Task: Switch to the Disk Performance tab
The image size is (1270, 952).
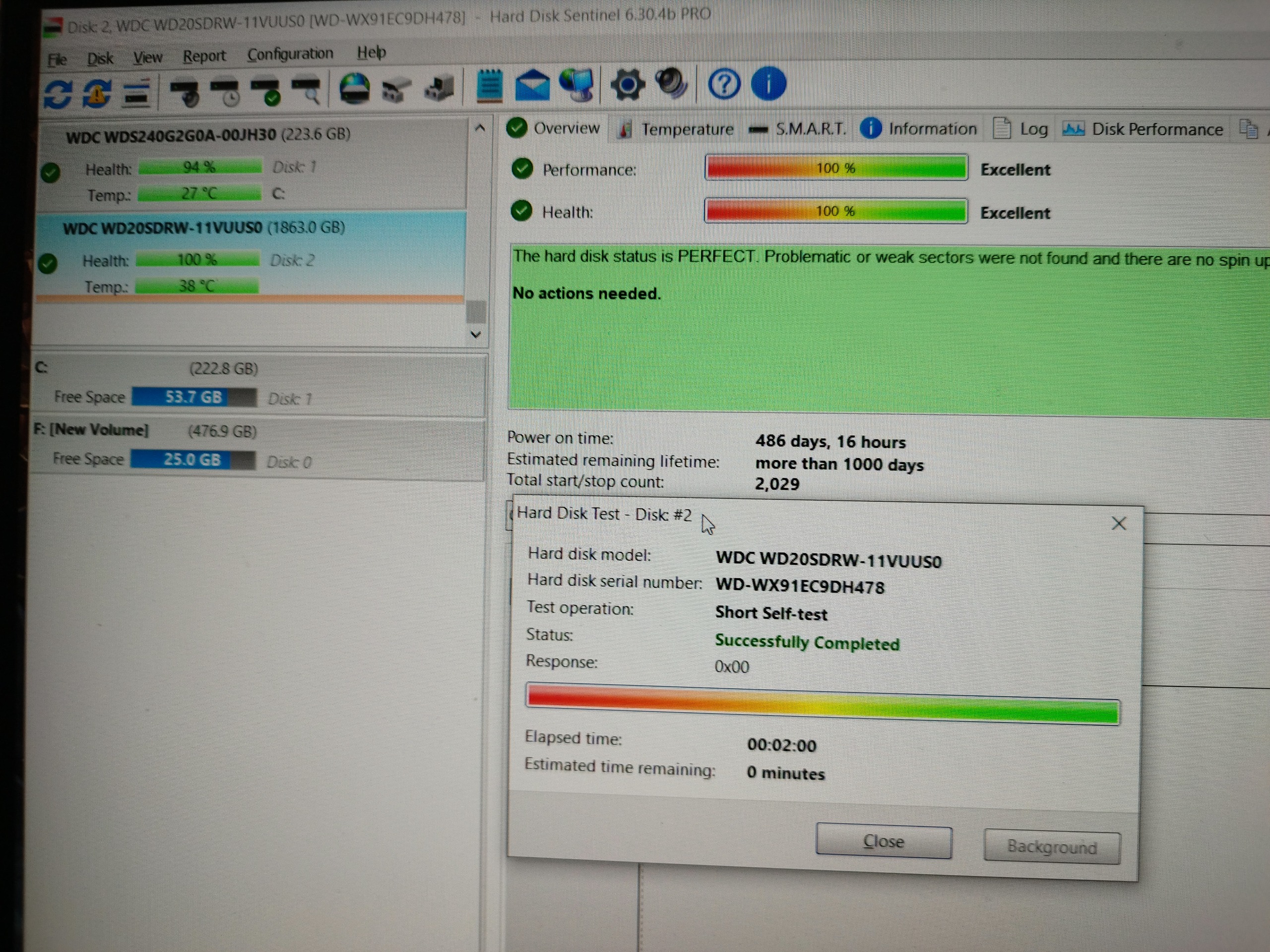Action: pos(1143,130)
